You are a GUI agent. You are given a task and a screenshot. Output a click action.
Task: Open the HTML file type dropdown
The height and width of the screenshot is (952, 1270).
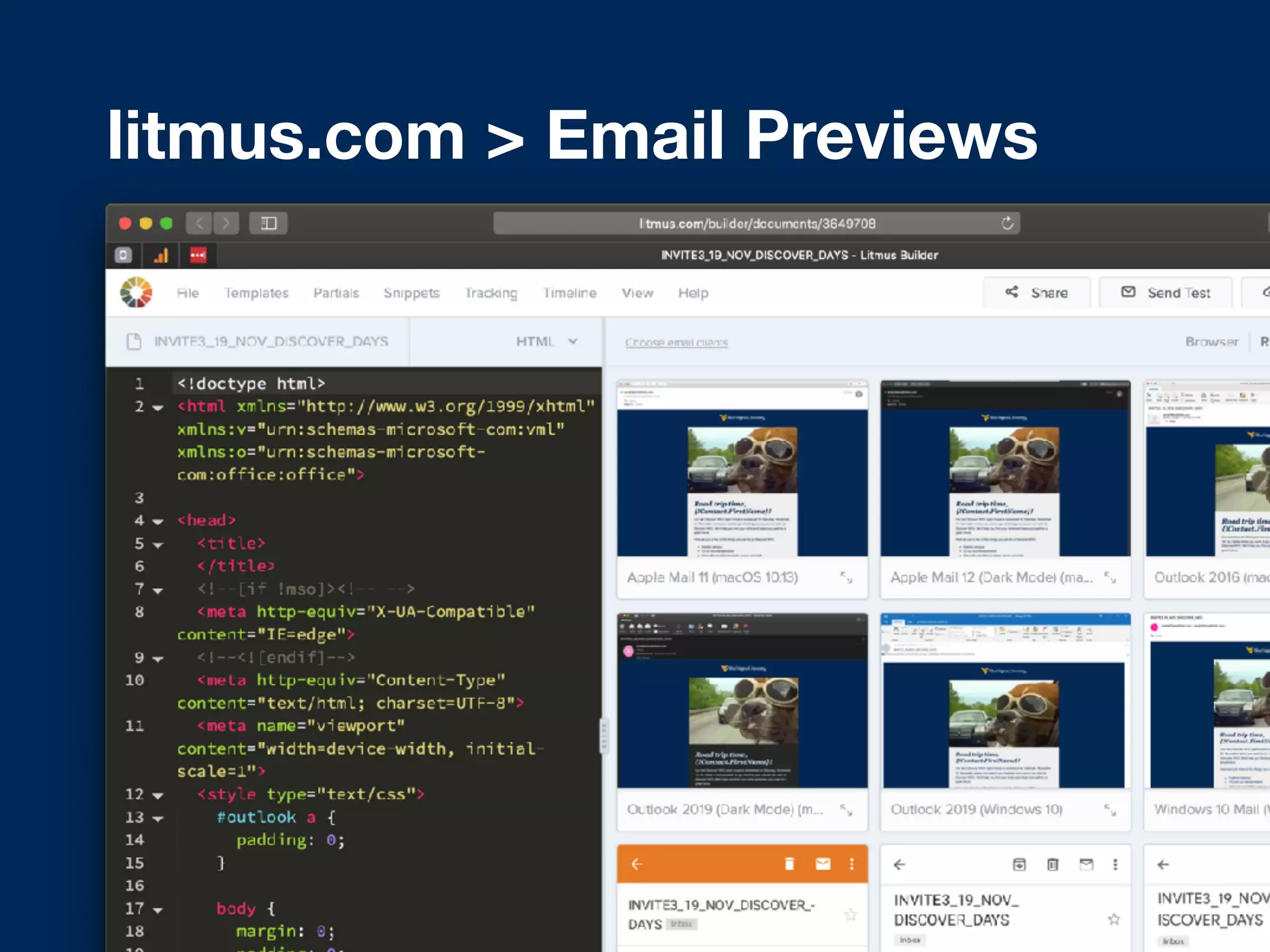click(x=547, y=342)
